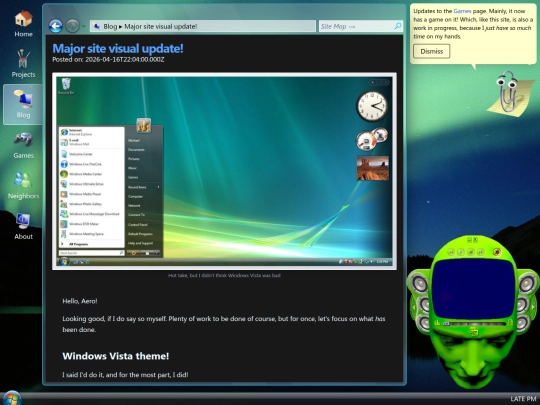
Task: Click the stop button on the green media player
Action: [x=471, y=252]
